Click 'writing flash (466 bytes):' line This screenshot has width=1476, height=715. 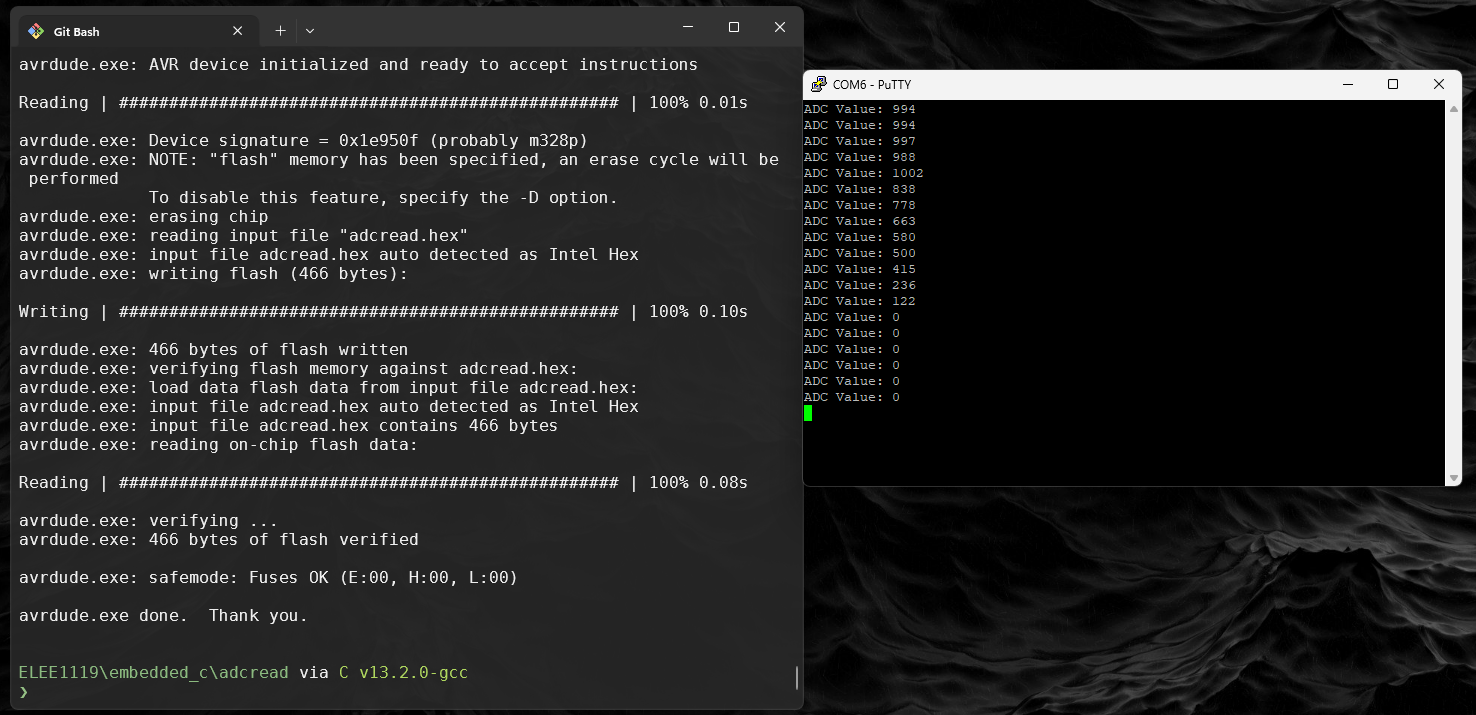tap(213, 273)
